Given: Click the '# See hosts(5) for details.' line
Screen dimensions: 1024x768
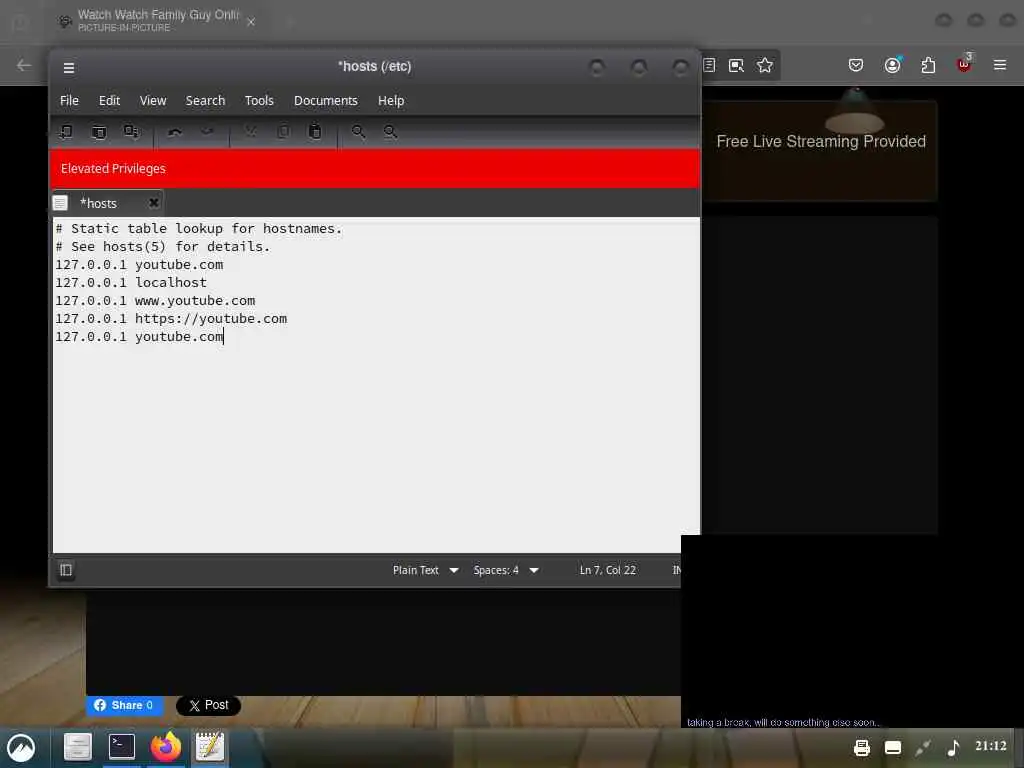Looking at the screenshot, I should 163,247.
